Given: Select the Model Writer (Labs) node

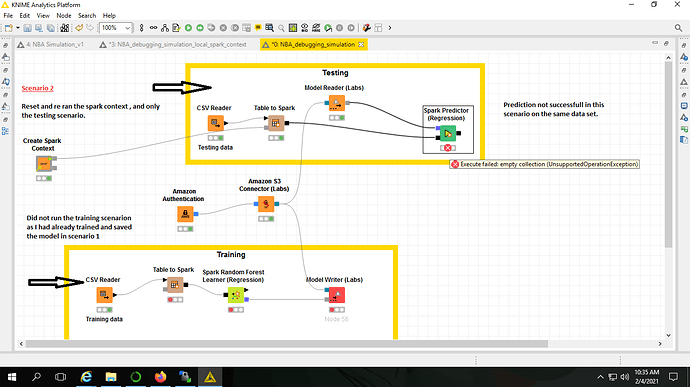Looking at the screenshot, I should pyautogui.click(x=336, y=295).
